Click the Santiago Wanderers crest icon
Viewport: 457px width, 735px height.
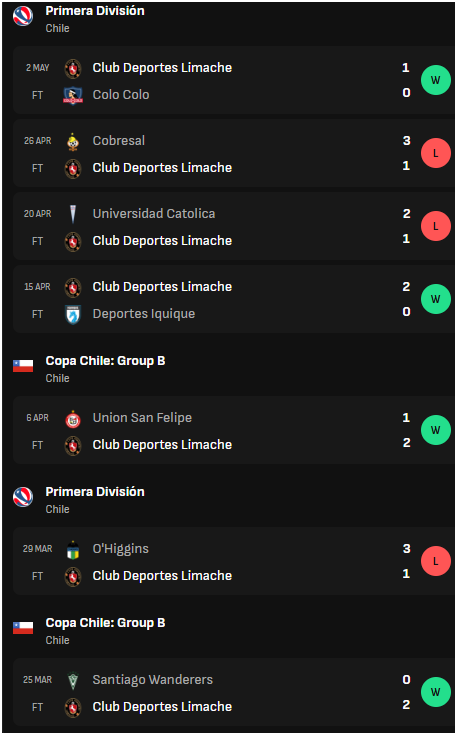(x=73, y=680)
